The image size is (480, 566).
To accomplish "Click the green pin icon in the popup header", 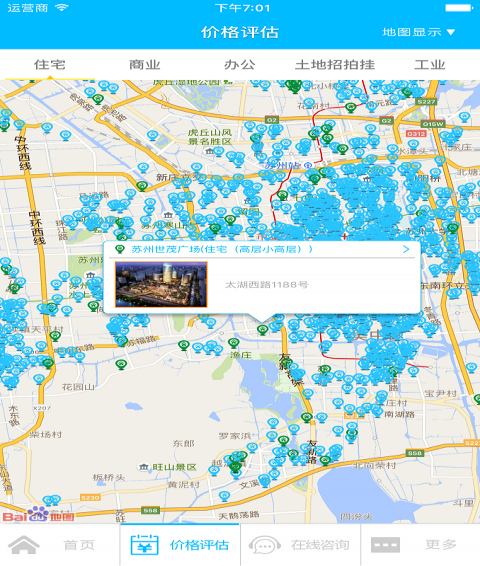I will pyautogui.click(x=119, y=249).
